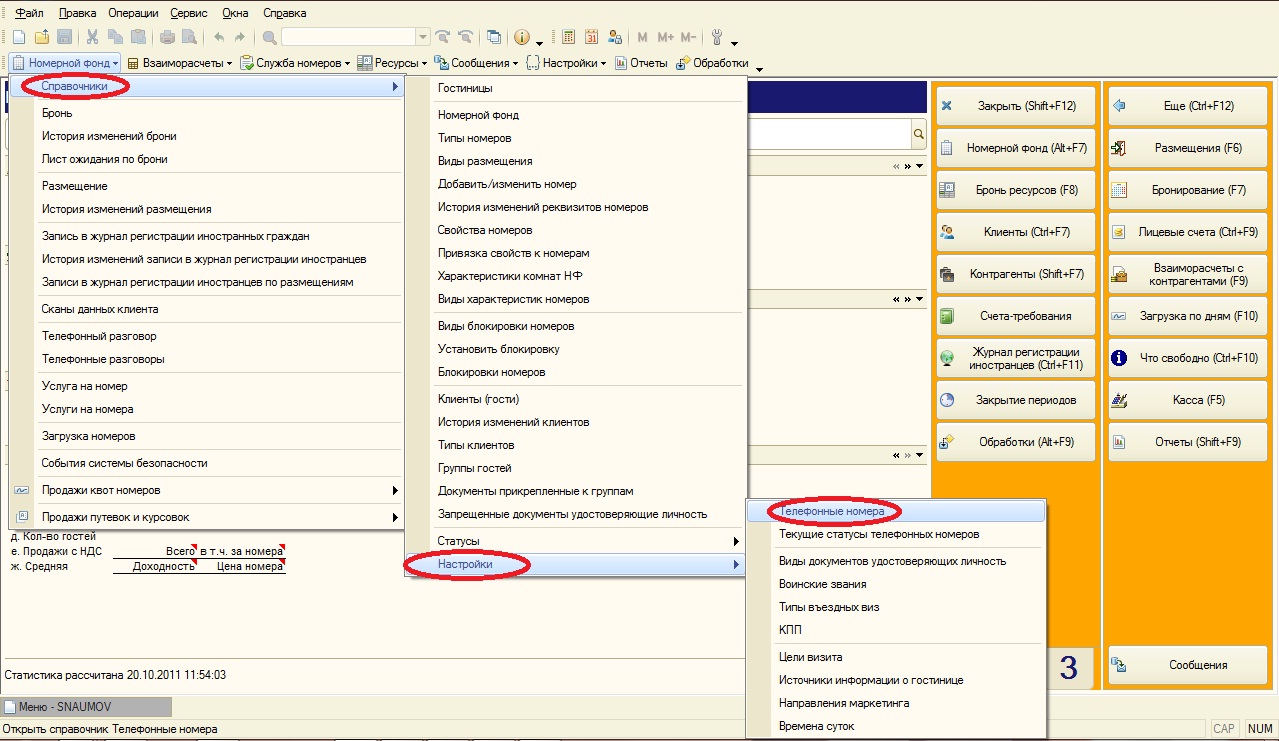Open the Файл menu

point(28,13)
